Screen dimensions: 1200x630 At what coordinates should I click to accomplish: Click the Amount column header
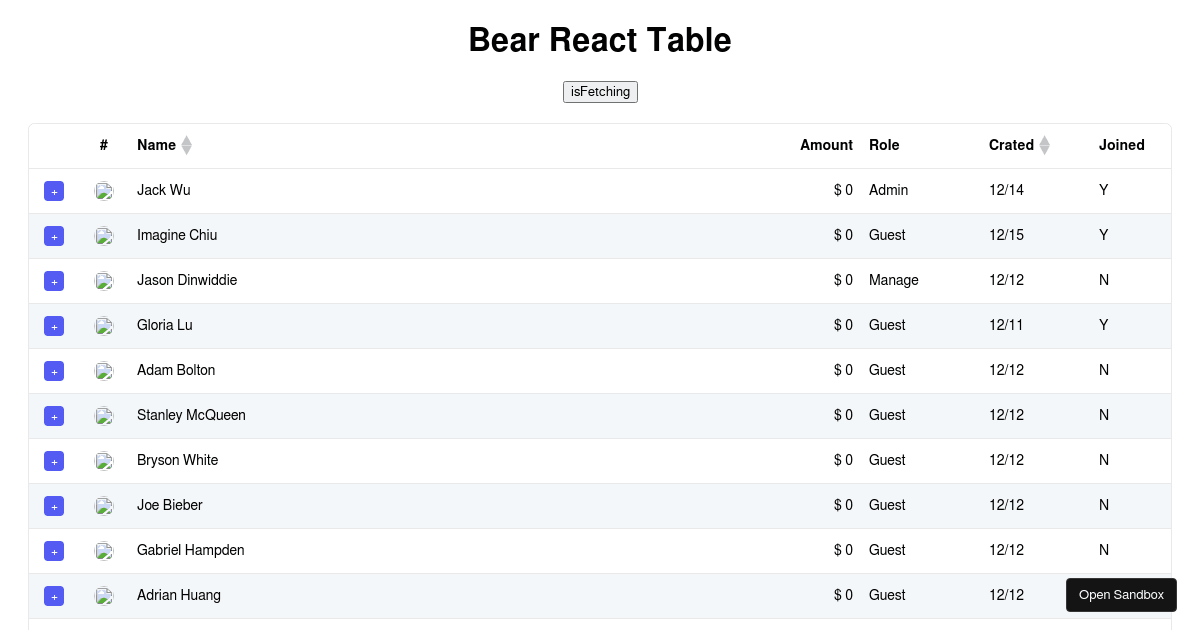click(826, 145)
